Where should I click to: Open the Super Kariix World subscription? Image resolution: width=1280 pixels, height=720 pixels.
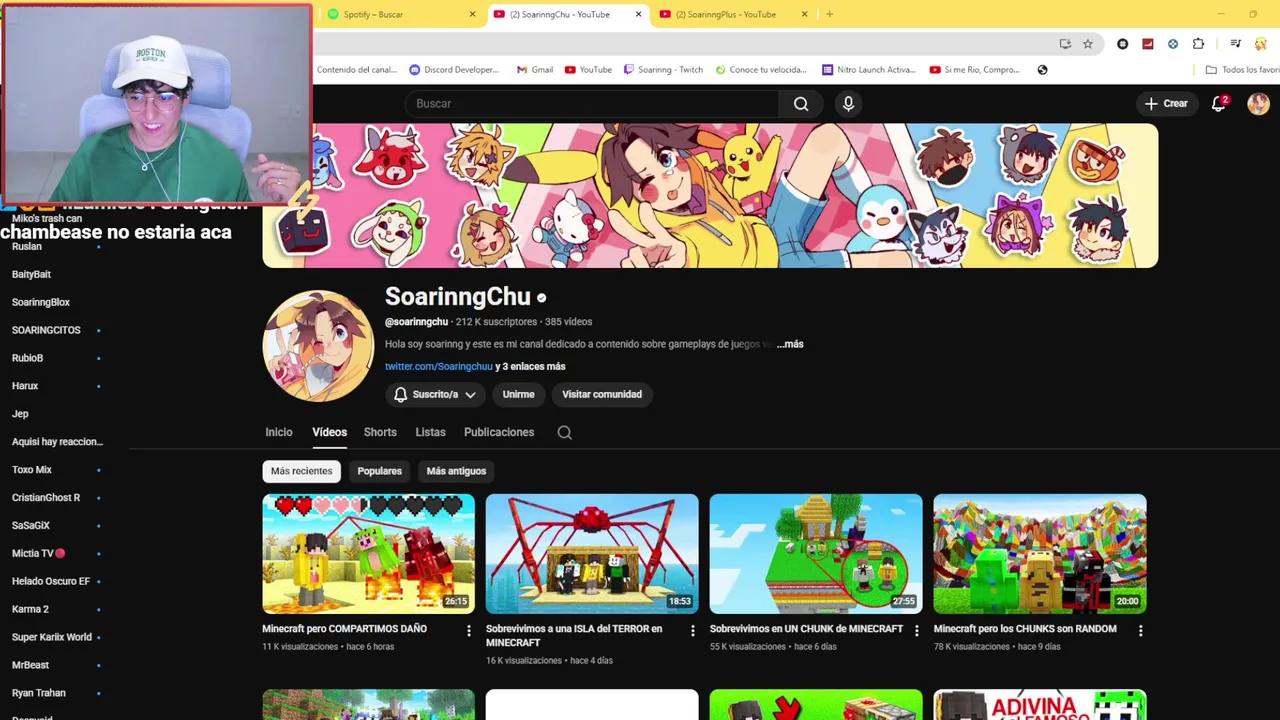coord(54,637)
